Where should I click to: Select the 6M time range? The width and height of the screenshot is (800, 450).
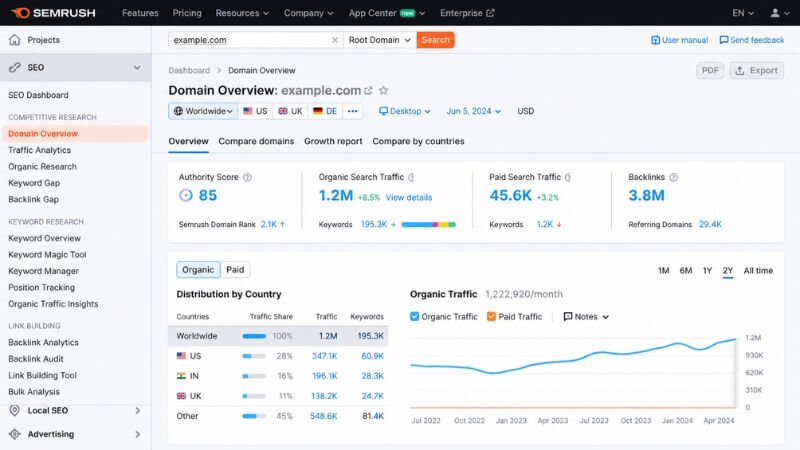[686, 270]
